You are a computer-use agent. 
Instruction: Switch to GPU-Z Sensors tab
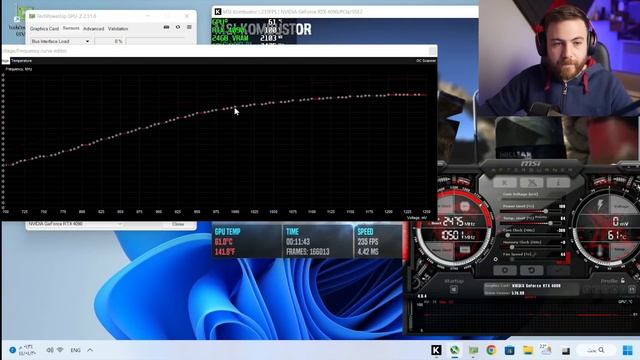point(71,28)
